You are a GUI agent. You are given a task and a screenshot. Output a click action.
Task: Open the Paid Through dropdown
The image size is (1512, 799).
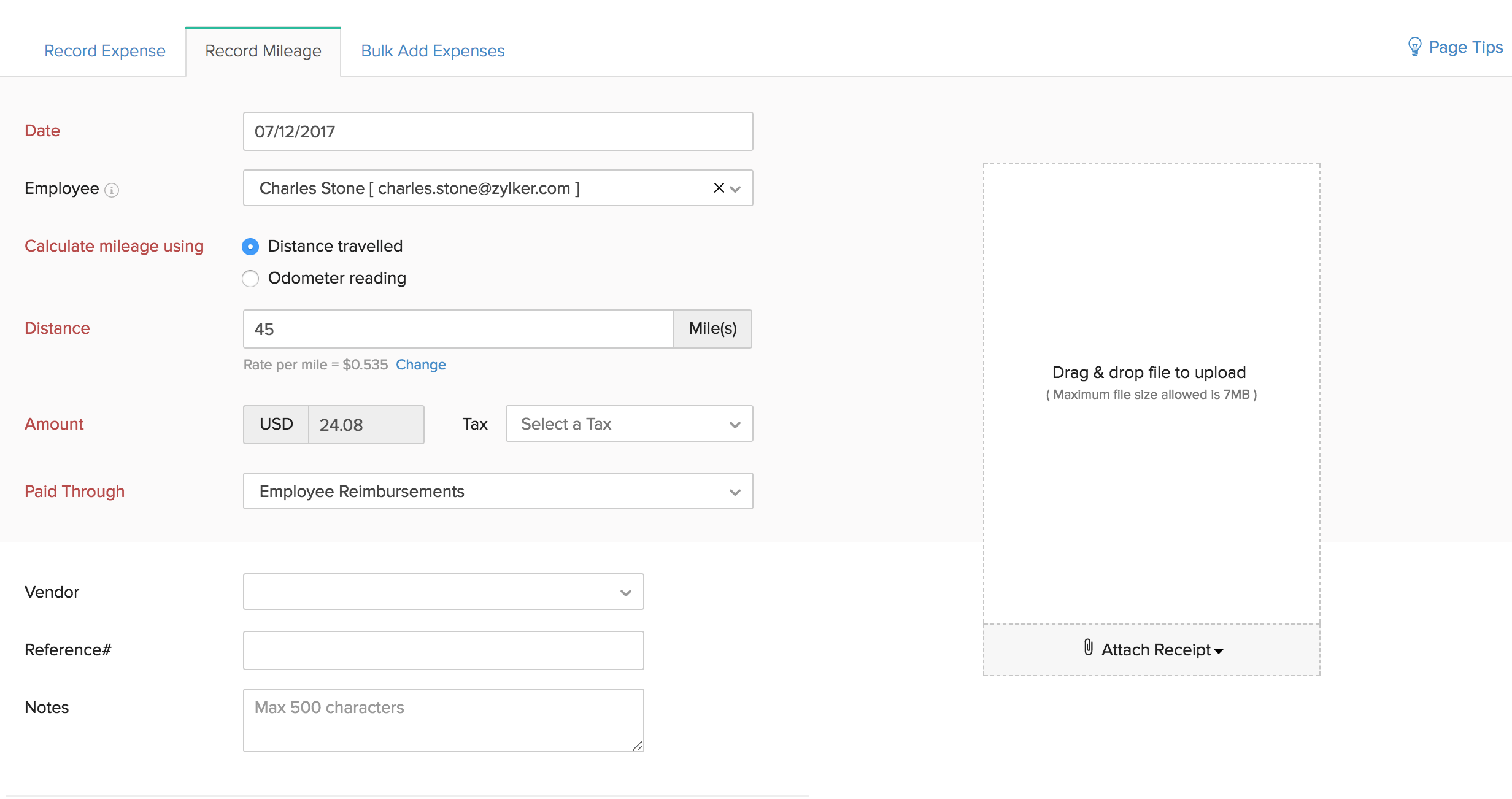click(x=498, y=492)
